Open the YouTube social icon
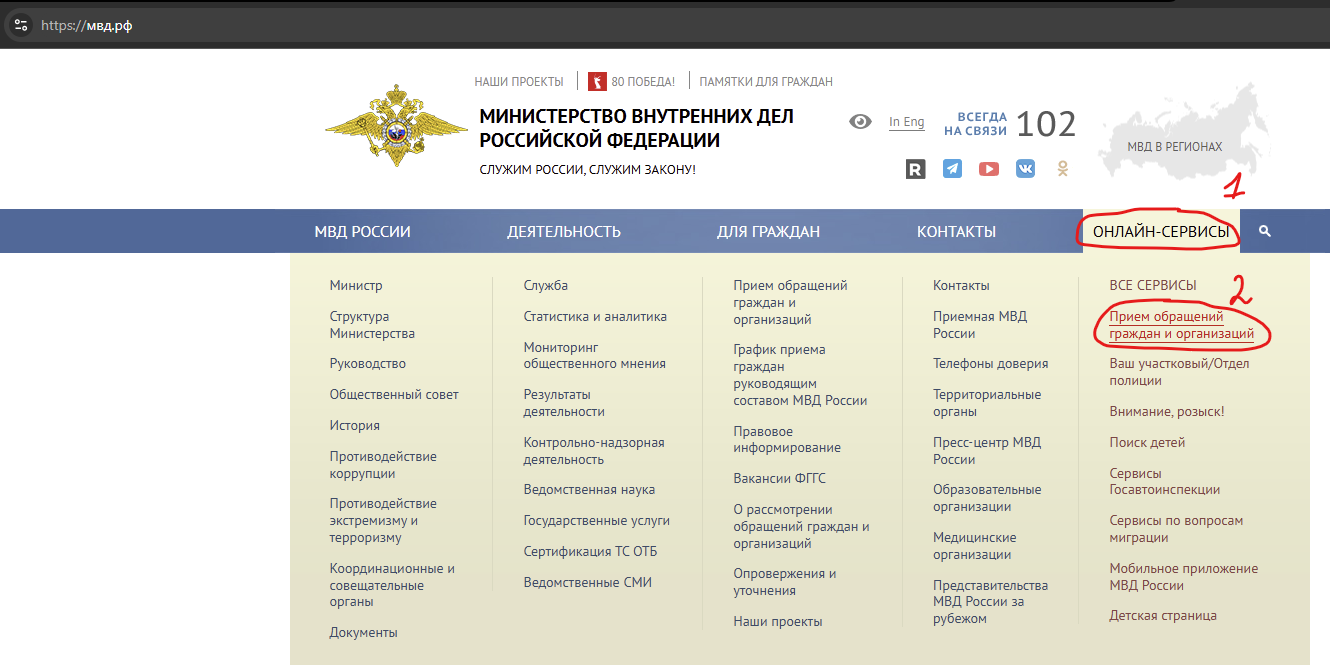Screen dimensions: 1330x669 coord(989,169)
